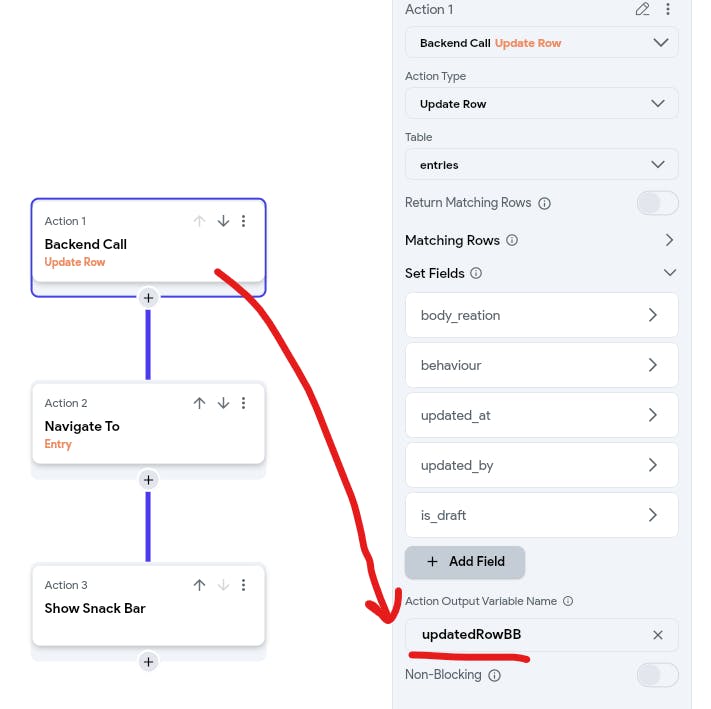Move Action 2 Navigate To card up
The image size is (711, 709).
199,403
